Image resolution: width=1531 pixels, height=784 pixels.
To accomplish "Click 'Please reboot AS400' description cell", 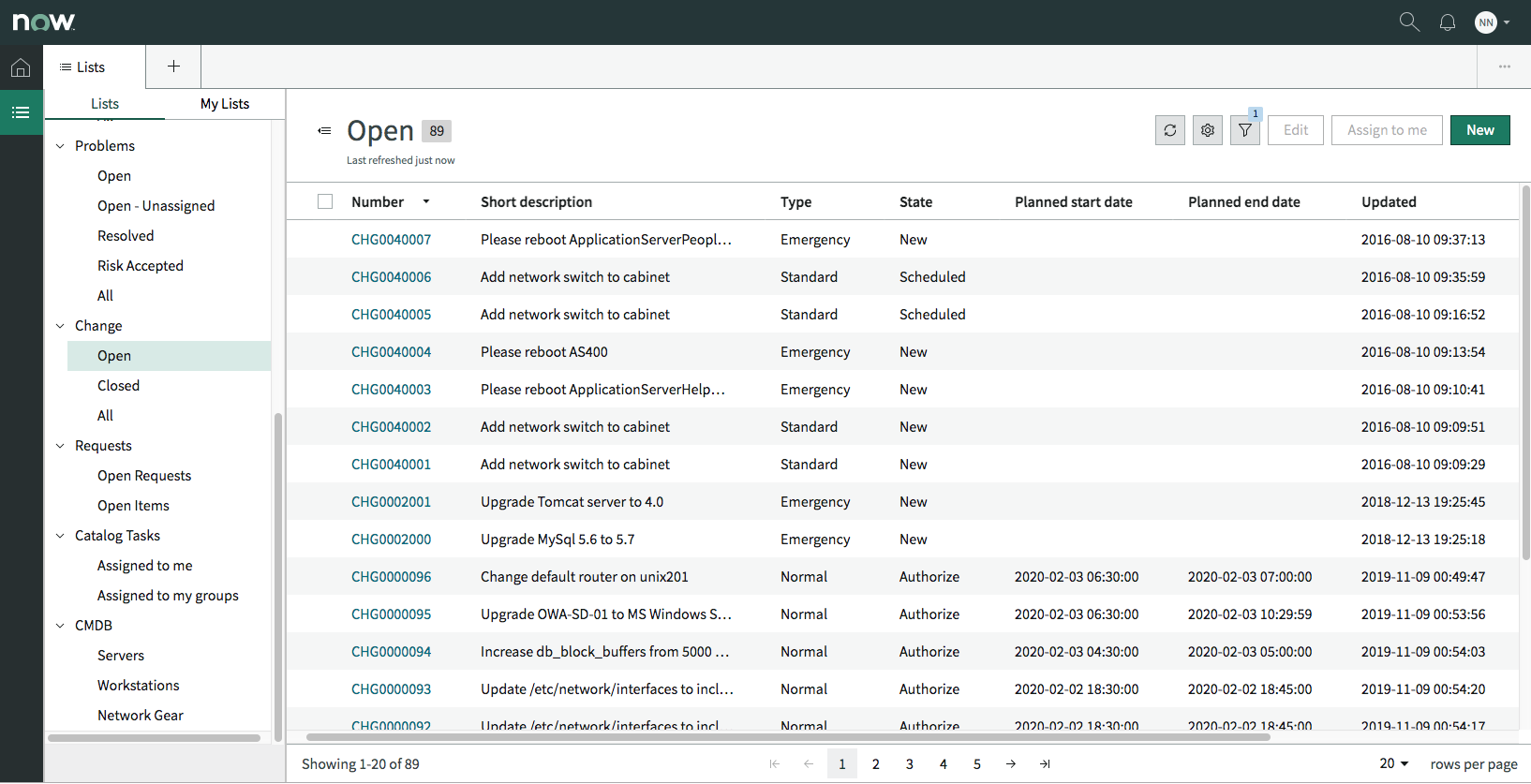I will click(544, 352).
